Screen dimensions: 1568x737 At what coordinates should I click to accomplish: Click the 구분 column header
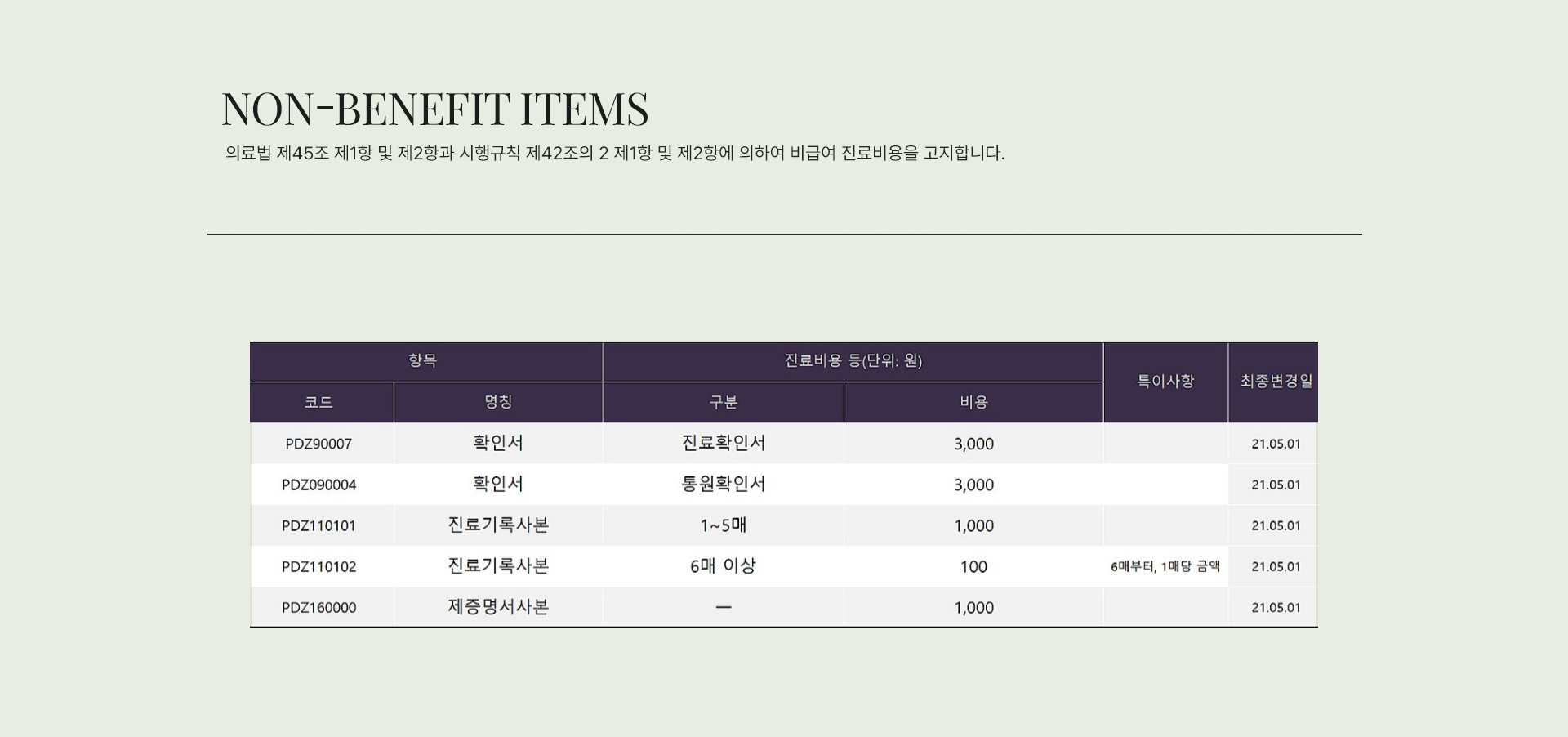click(723, 402)
